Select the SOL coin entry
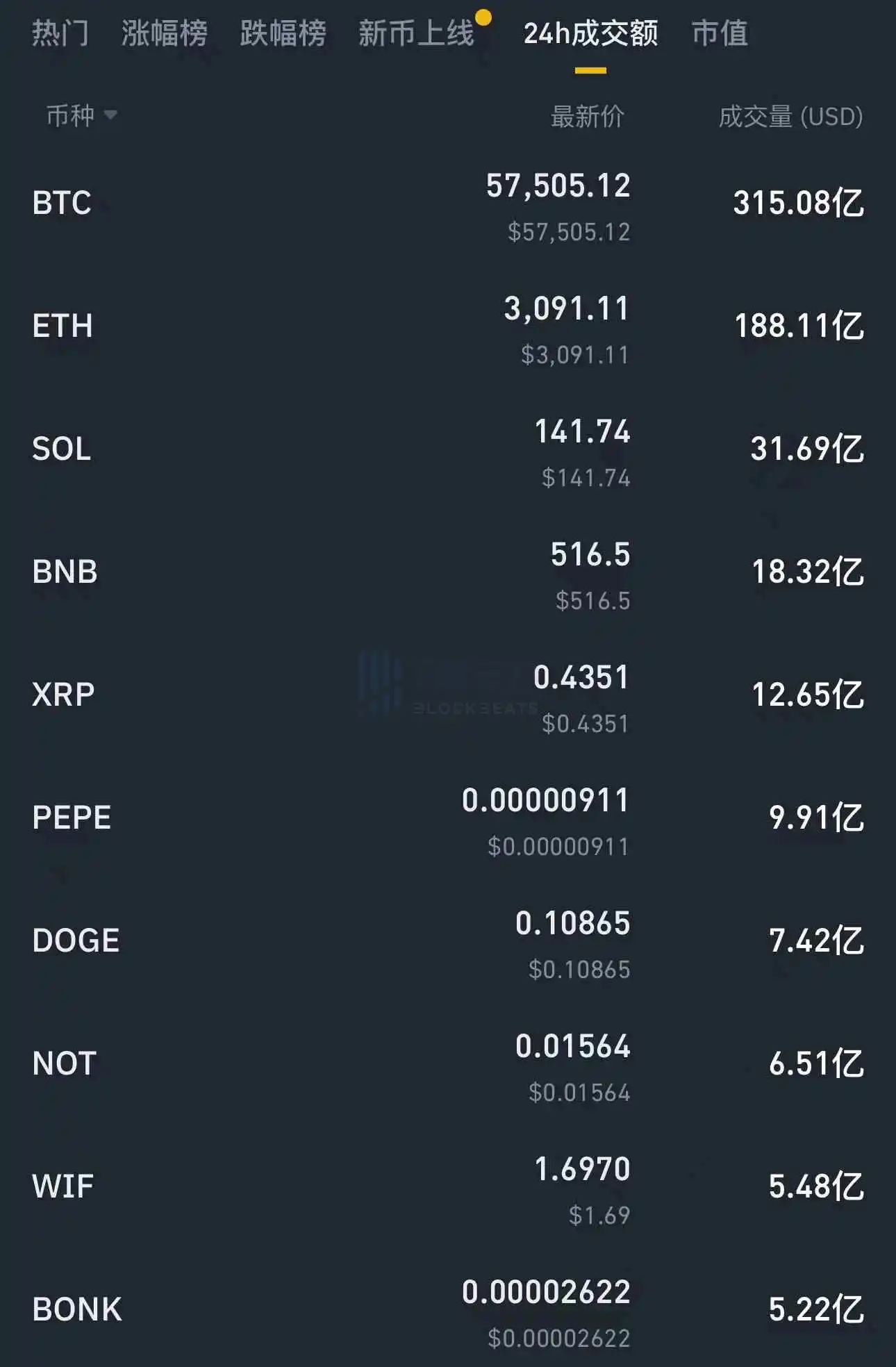 coord(62,449)
